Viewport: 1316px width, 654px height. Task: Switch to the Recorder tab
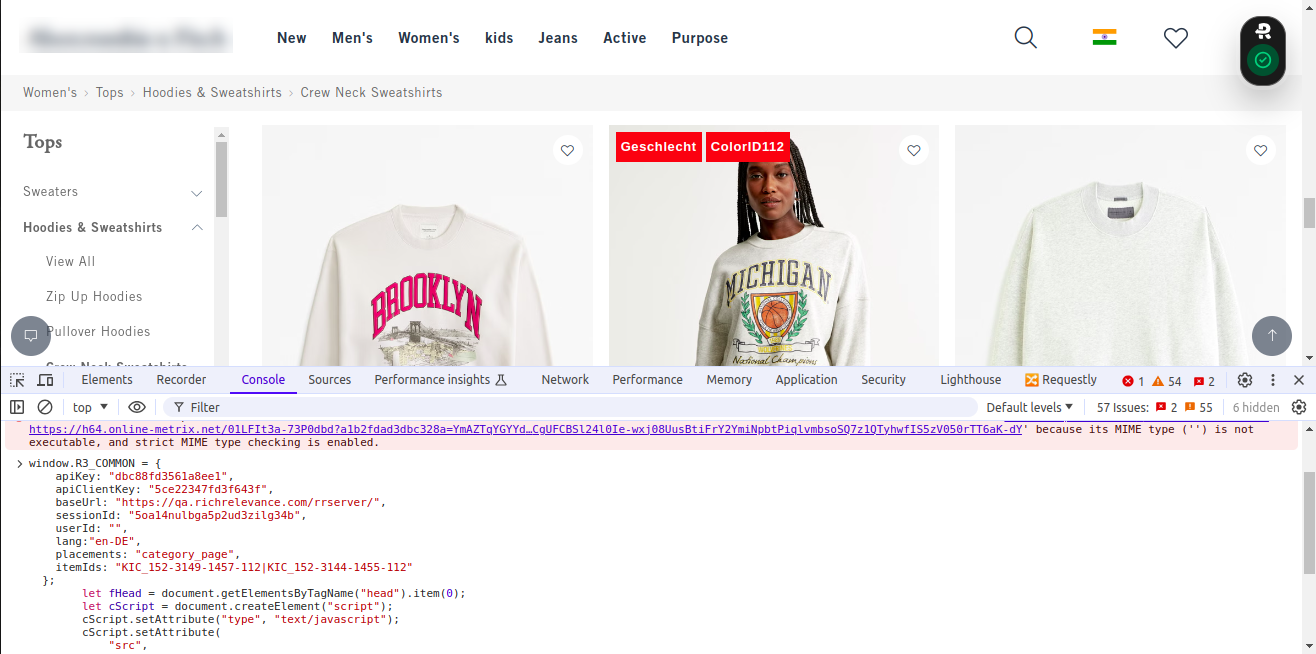coord(181,380)
